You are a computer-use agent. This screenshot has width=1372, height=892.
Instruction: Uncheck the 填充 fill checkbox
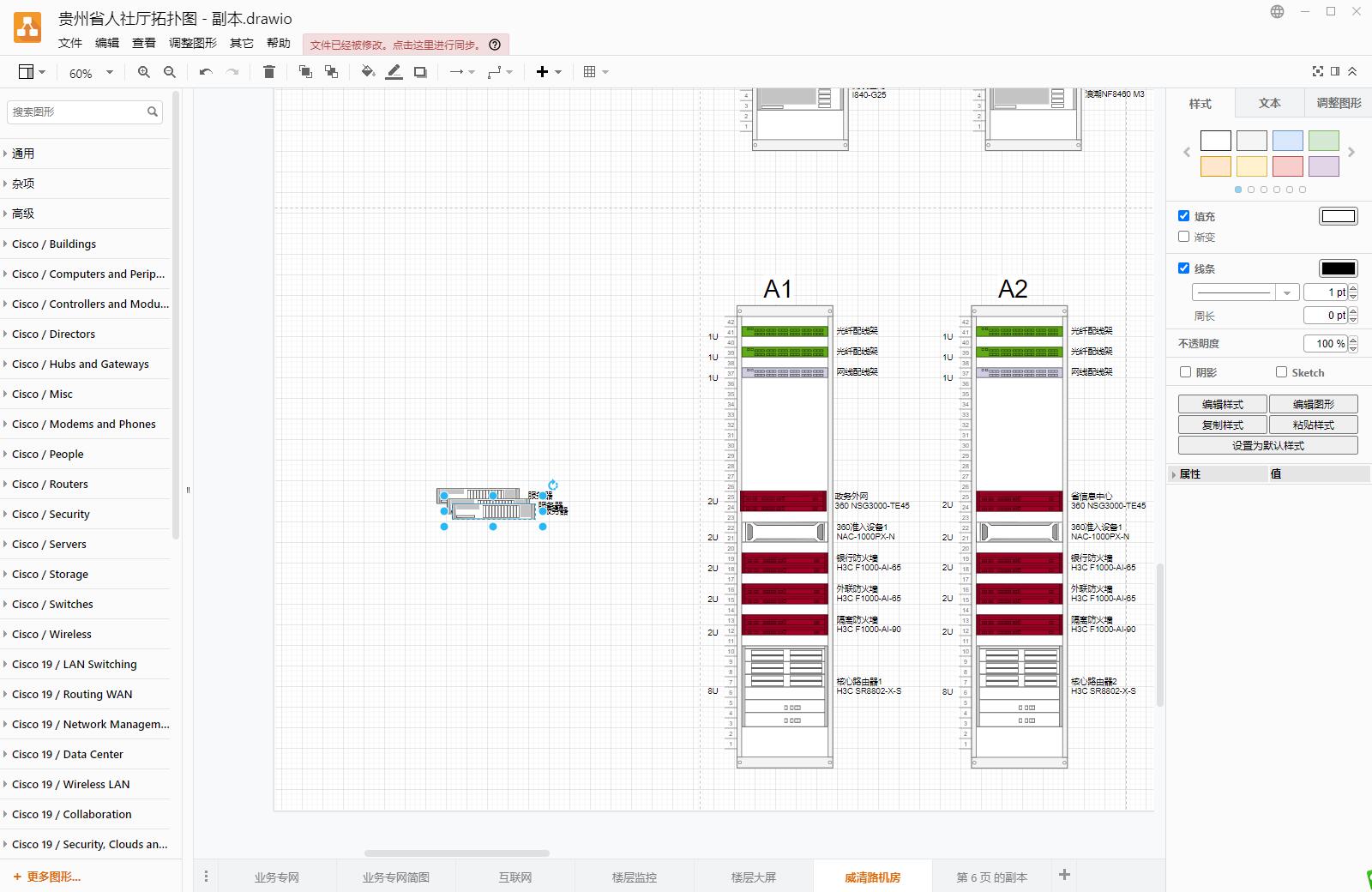[x=1184, y=216]
